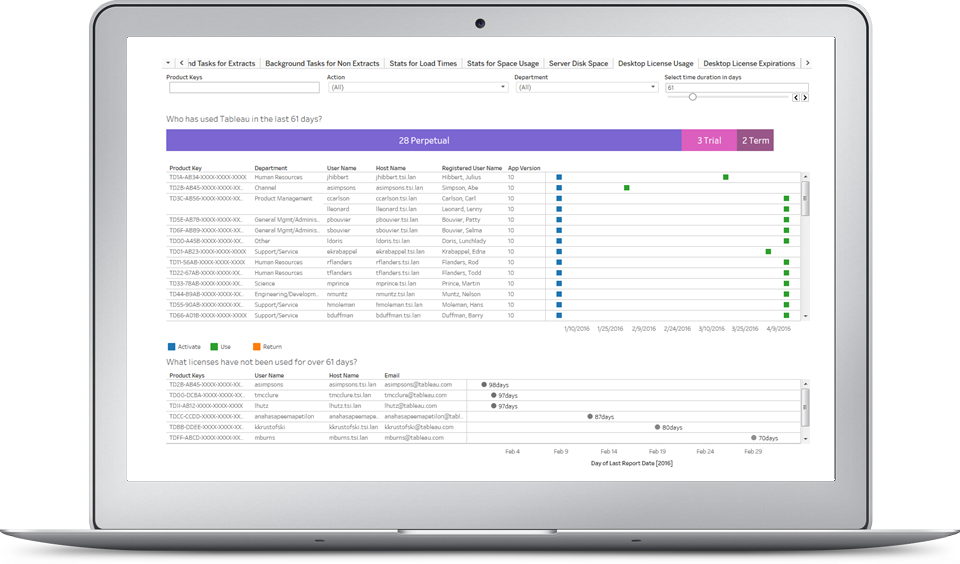Click the Use legend color swatch
Image resolution: width=960 pixels, height=564 pixels.
click(x=214, y=347)
